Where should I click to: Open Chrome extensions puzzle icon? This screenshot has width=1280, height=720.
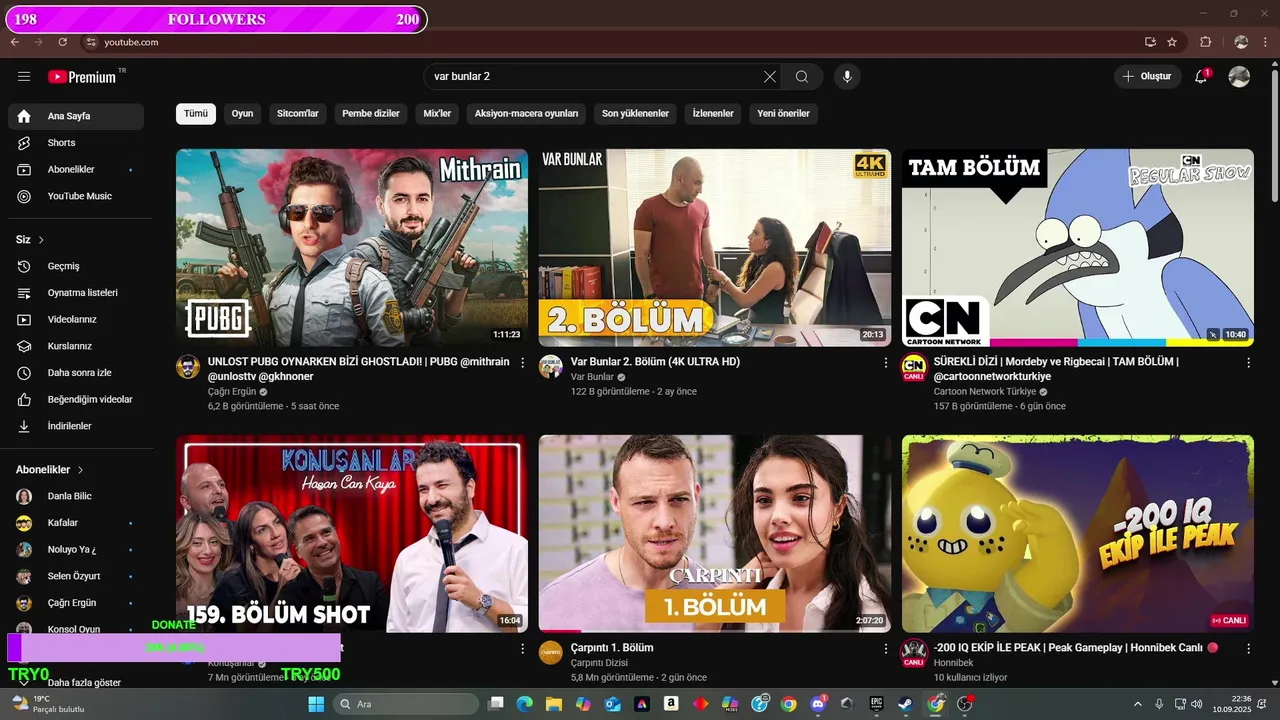tap(1205, 42)
